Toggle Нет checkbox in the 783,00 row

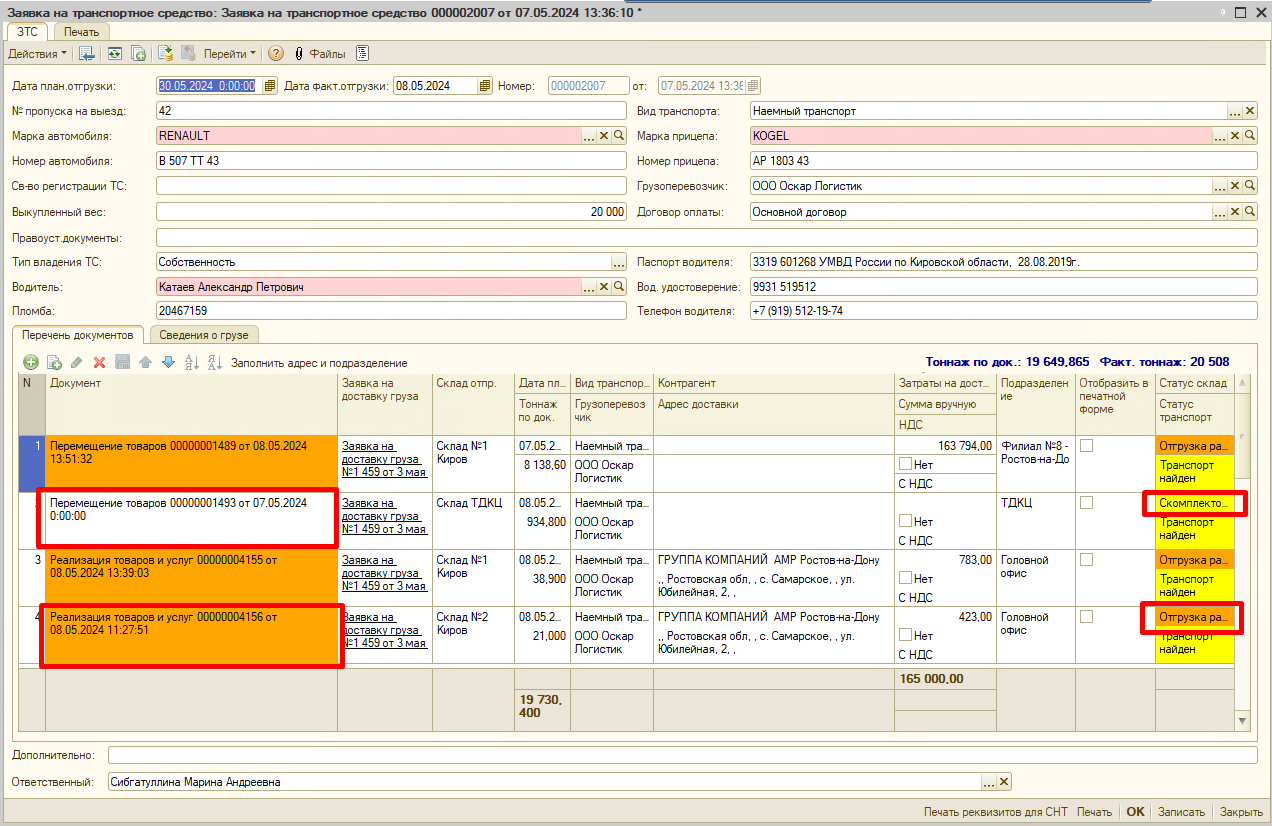pyautogui.click(x=905, y=578)
